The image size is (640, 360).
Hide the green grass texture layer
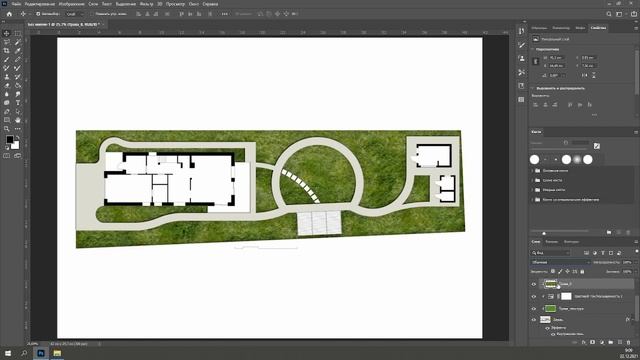533,309
